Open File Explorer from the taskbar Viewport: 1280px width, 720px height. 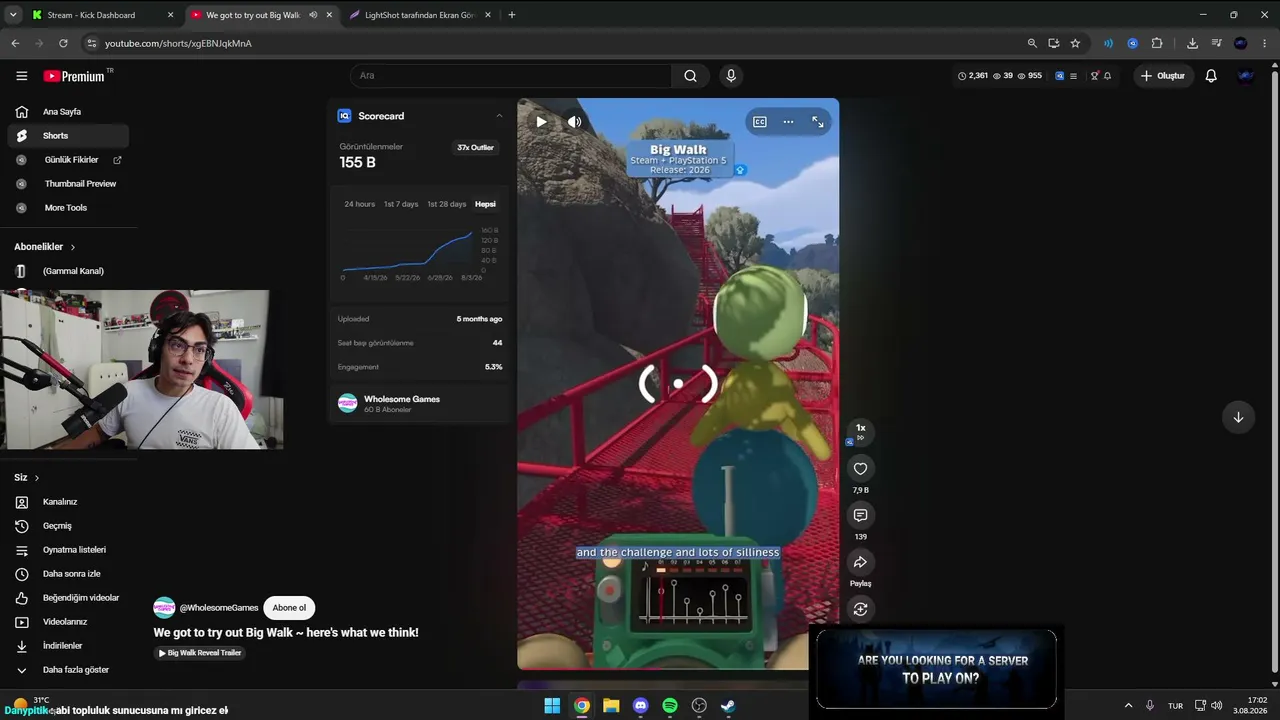click(611, 706)
